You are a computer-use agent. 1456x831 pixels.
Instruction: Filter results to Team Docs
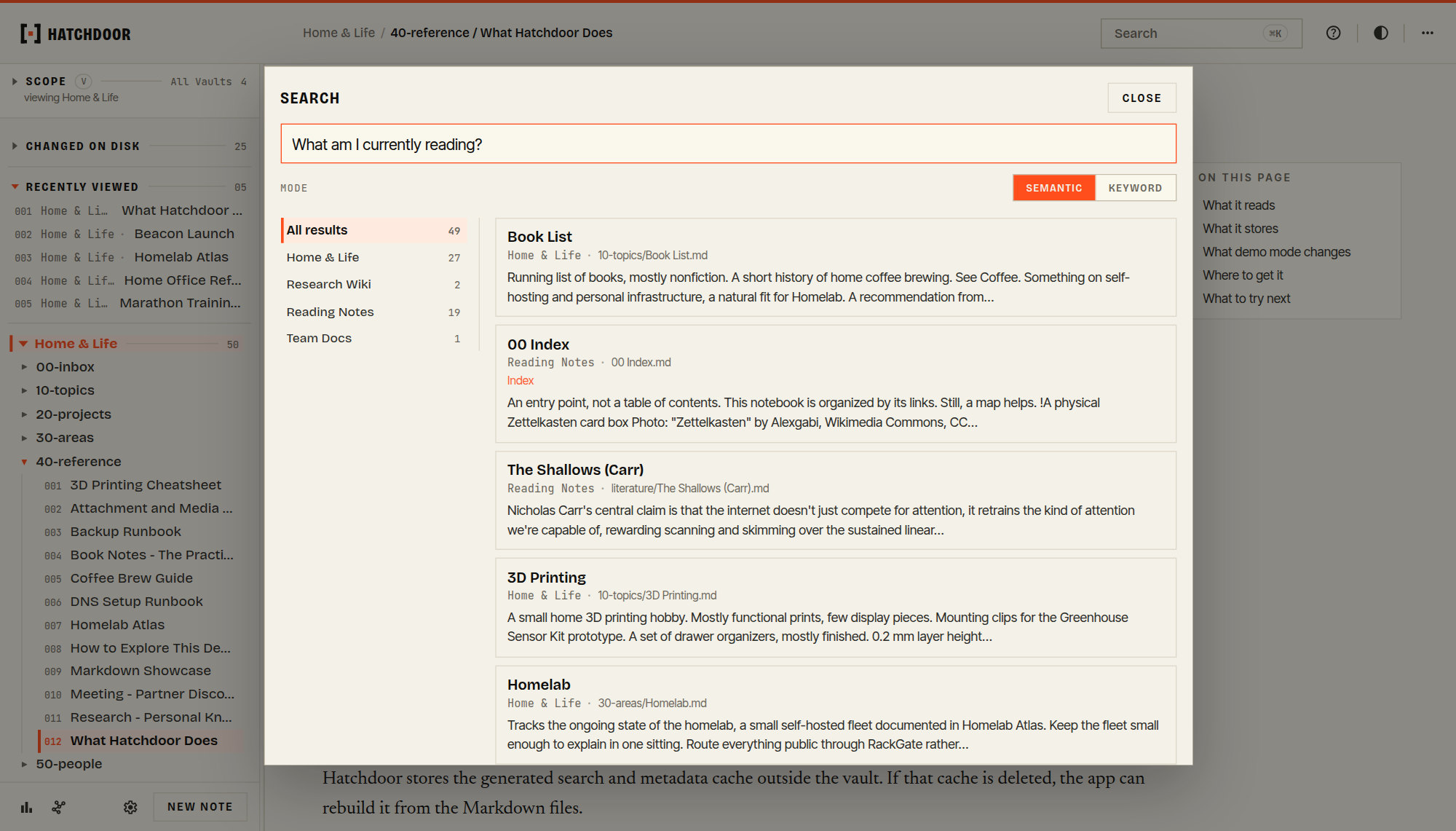coord(373,338)
